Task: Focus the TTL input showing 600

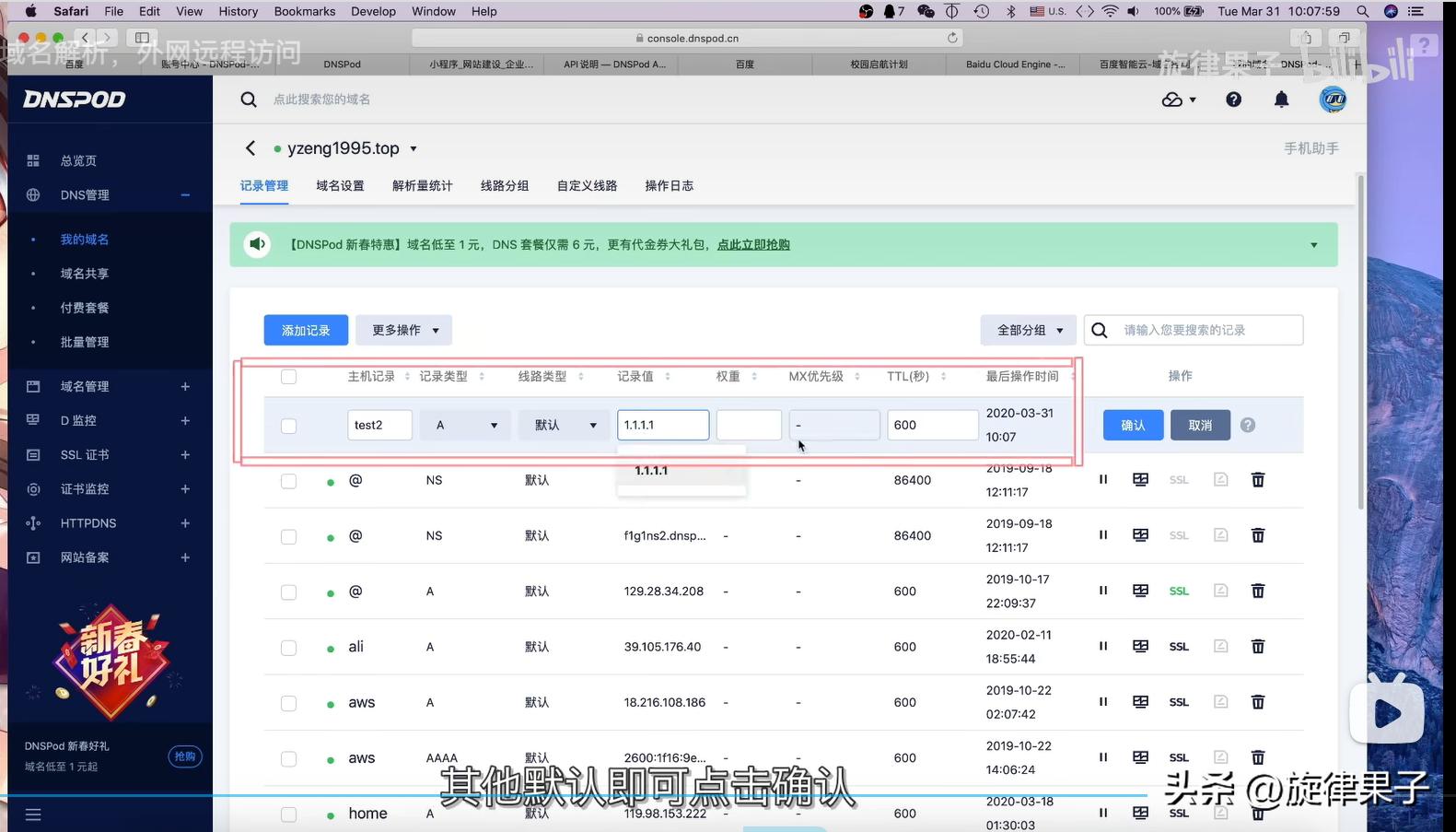Action: point(932,425)
